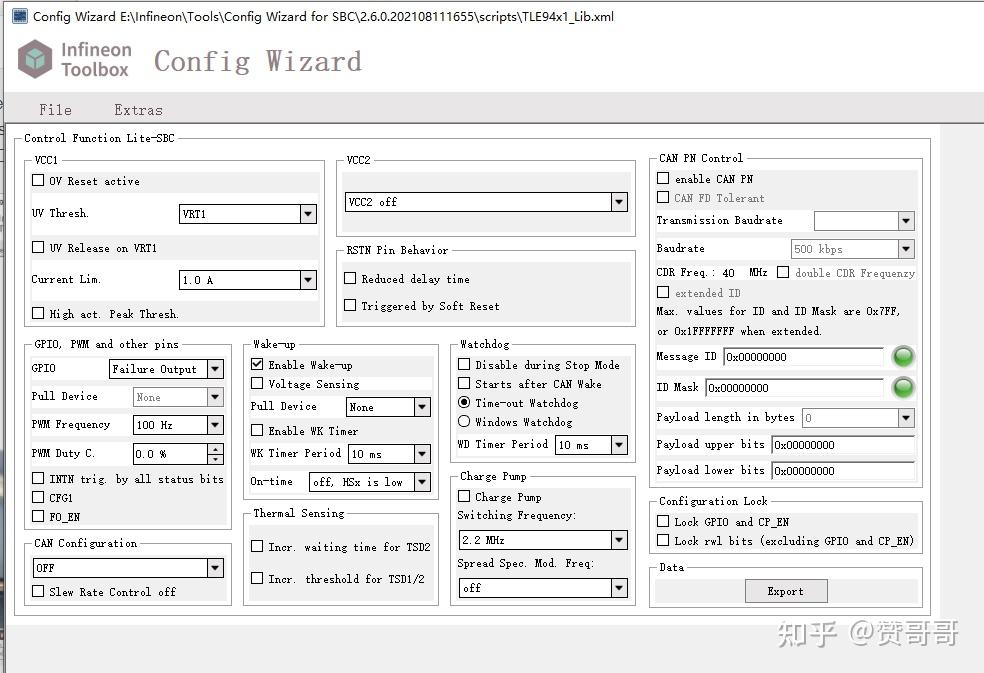Toggle double CDR Frequency checkbox

783,272
